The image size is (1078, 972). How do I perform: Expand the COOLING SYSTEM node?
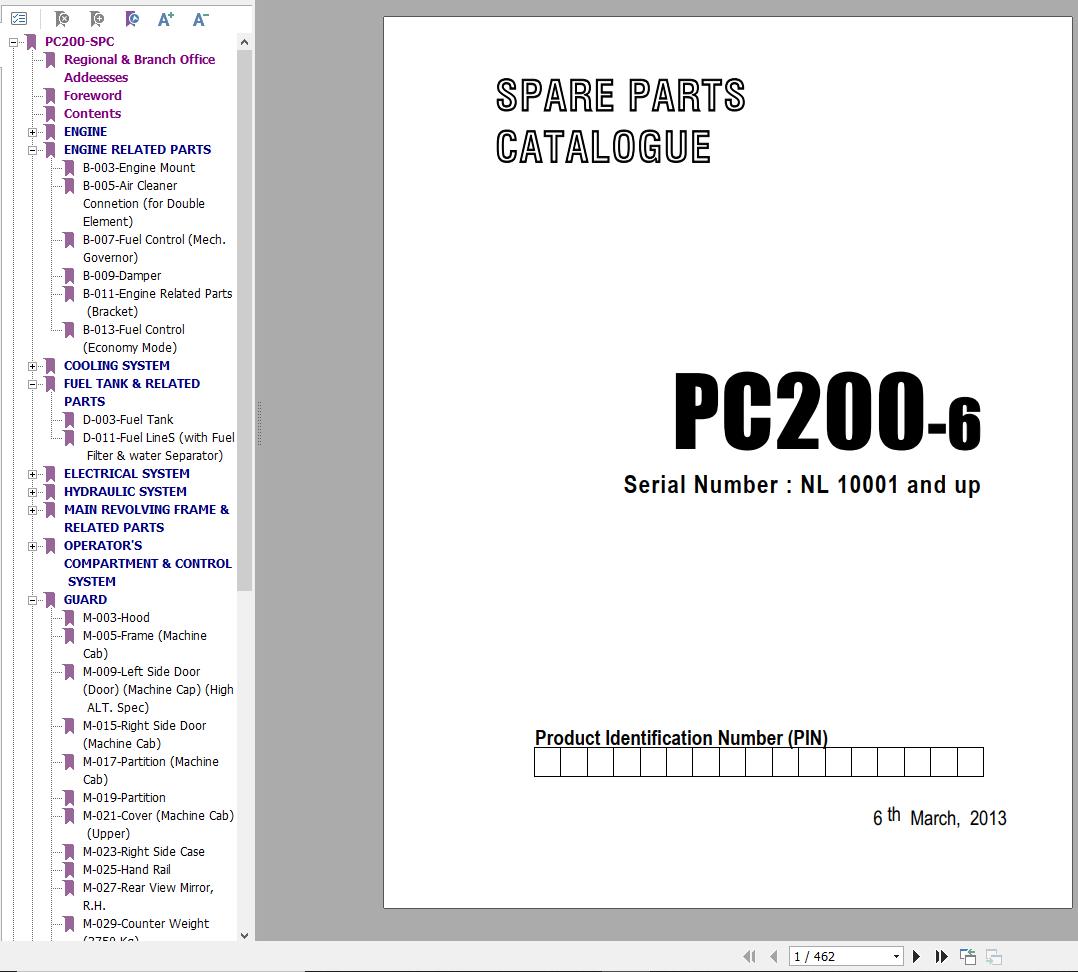[x=32, y=366]
